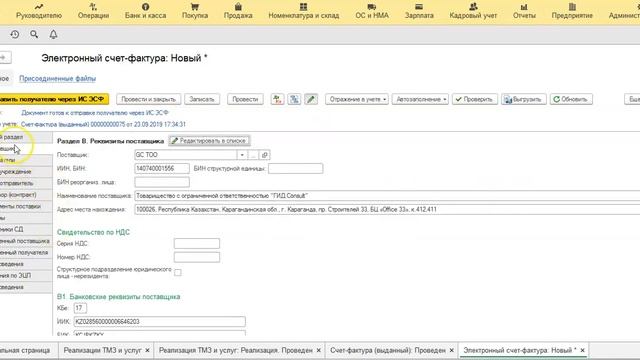Click Провести и закрыть button

pyautogui.click(x=148, y=99)
